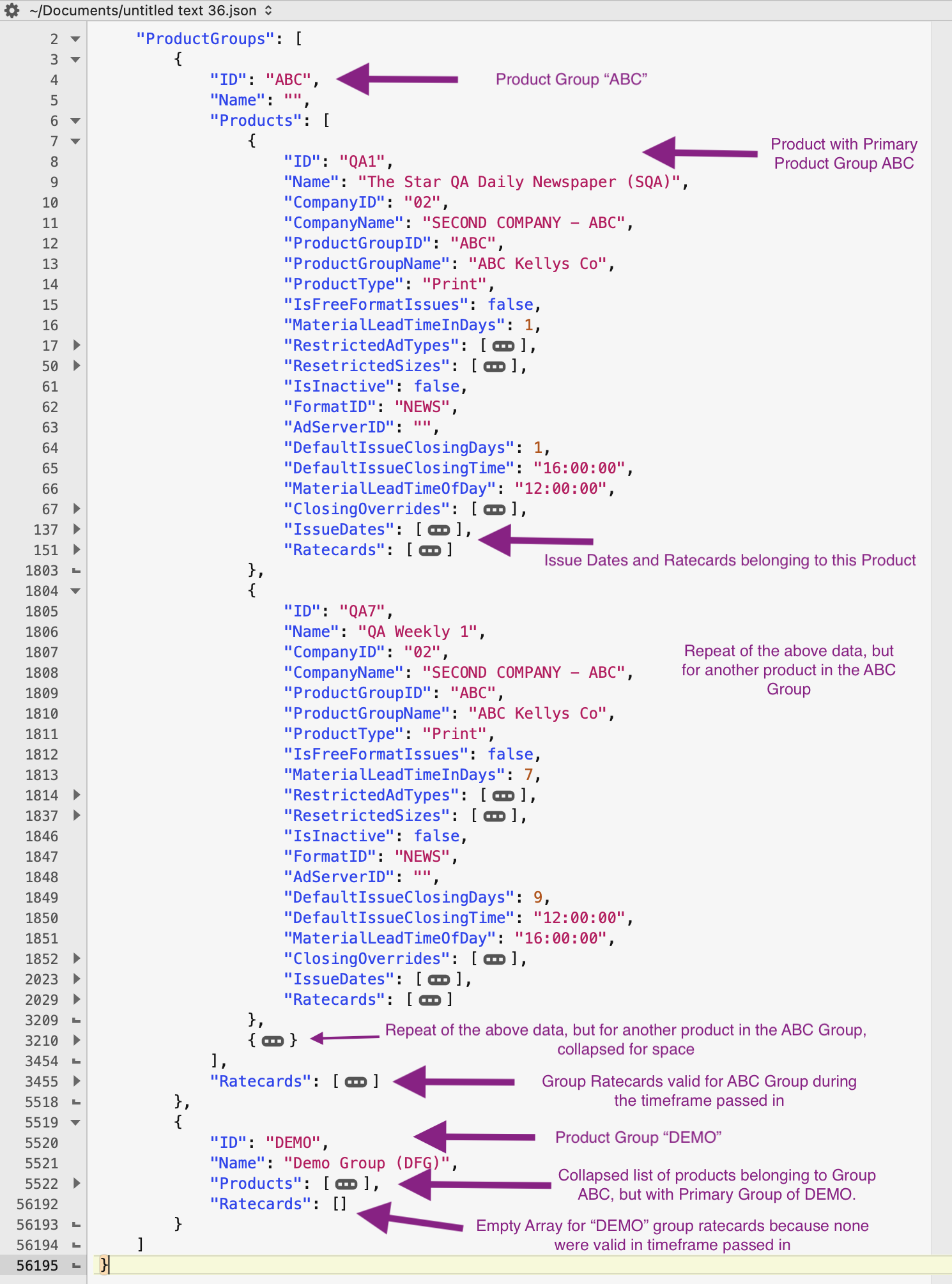The width and height of the screenshot is (952, 1284).
Task: Click ellipsis badge in DEMO Products array
Action: (346, 1184)
